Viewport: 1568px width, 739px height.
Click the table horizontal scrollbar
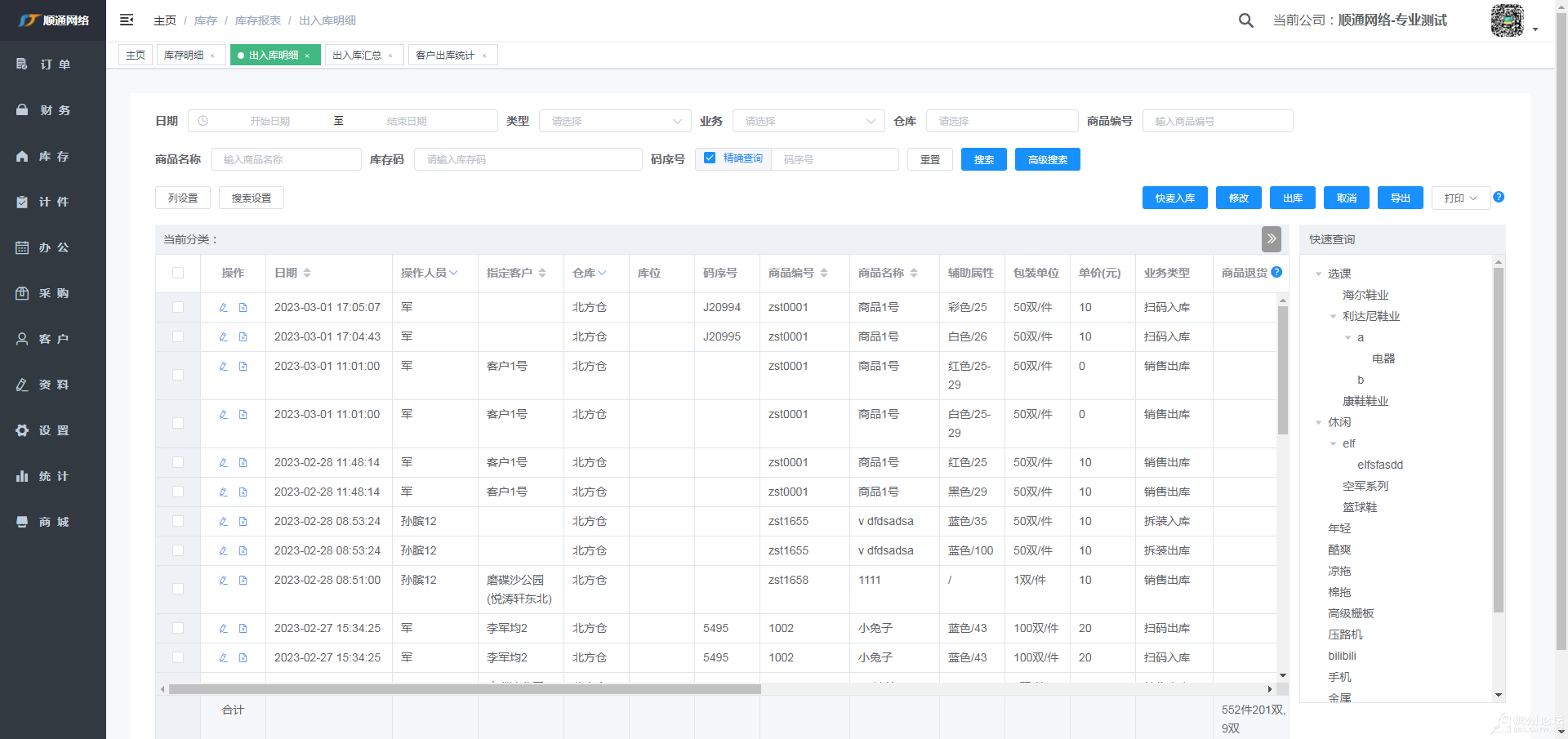point(465,689)
